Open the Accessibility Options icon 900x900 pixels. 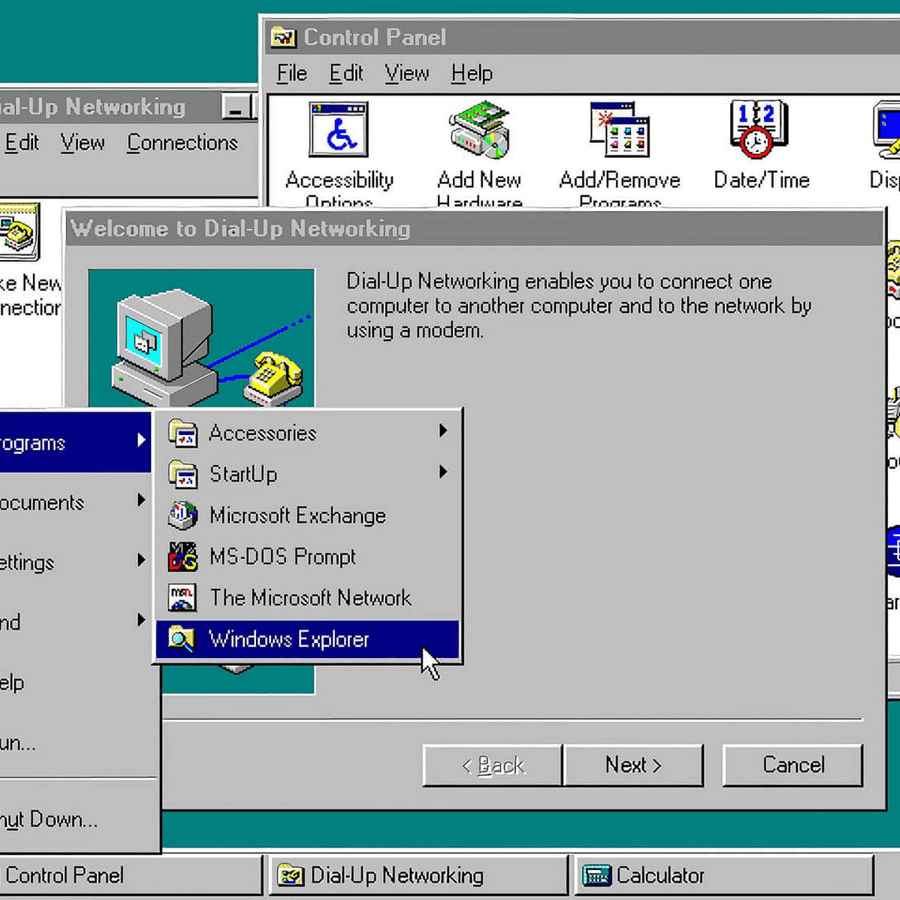click(338, 130)
